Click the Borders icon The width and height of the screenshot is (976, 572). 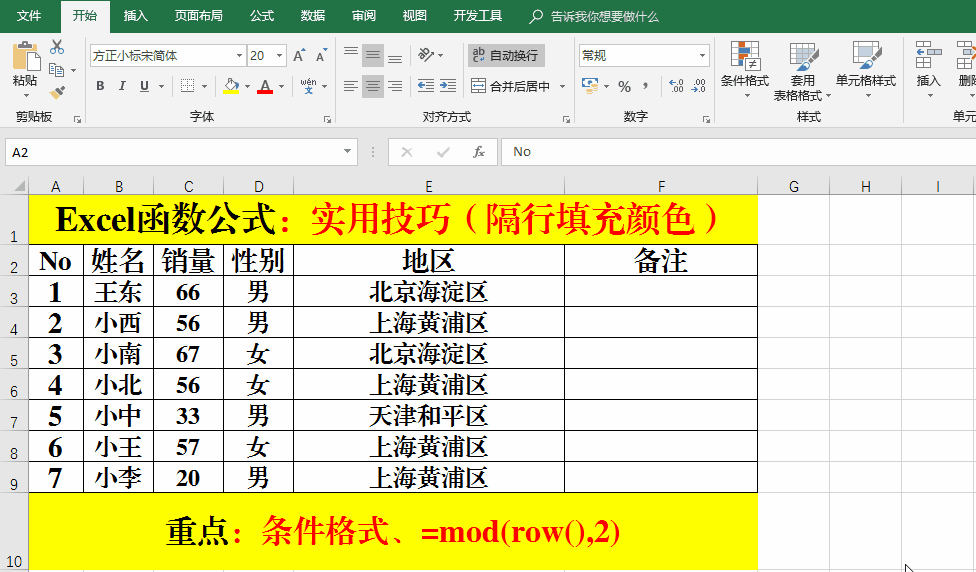(x=187, y=86)
